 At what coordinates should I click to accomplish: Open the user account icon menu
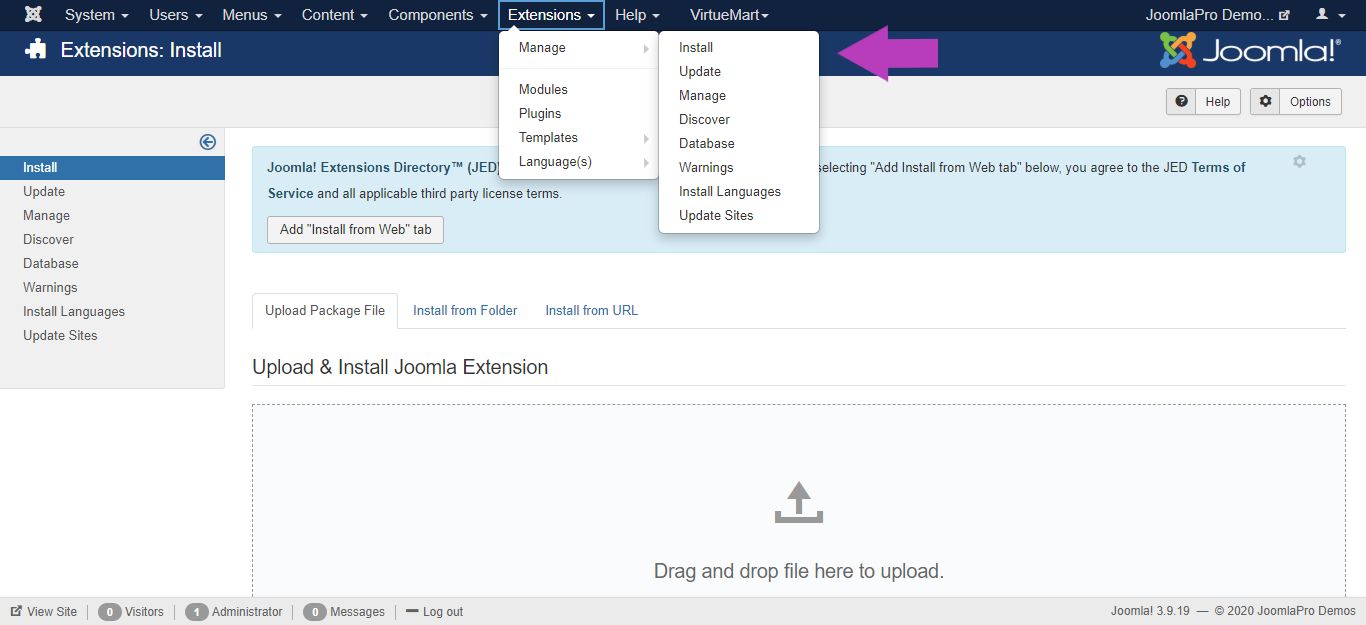click(x=1329, y=15)
